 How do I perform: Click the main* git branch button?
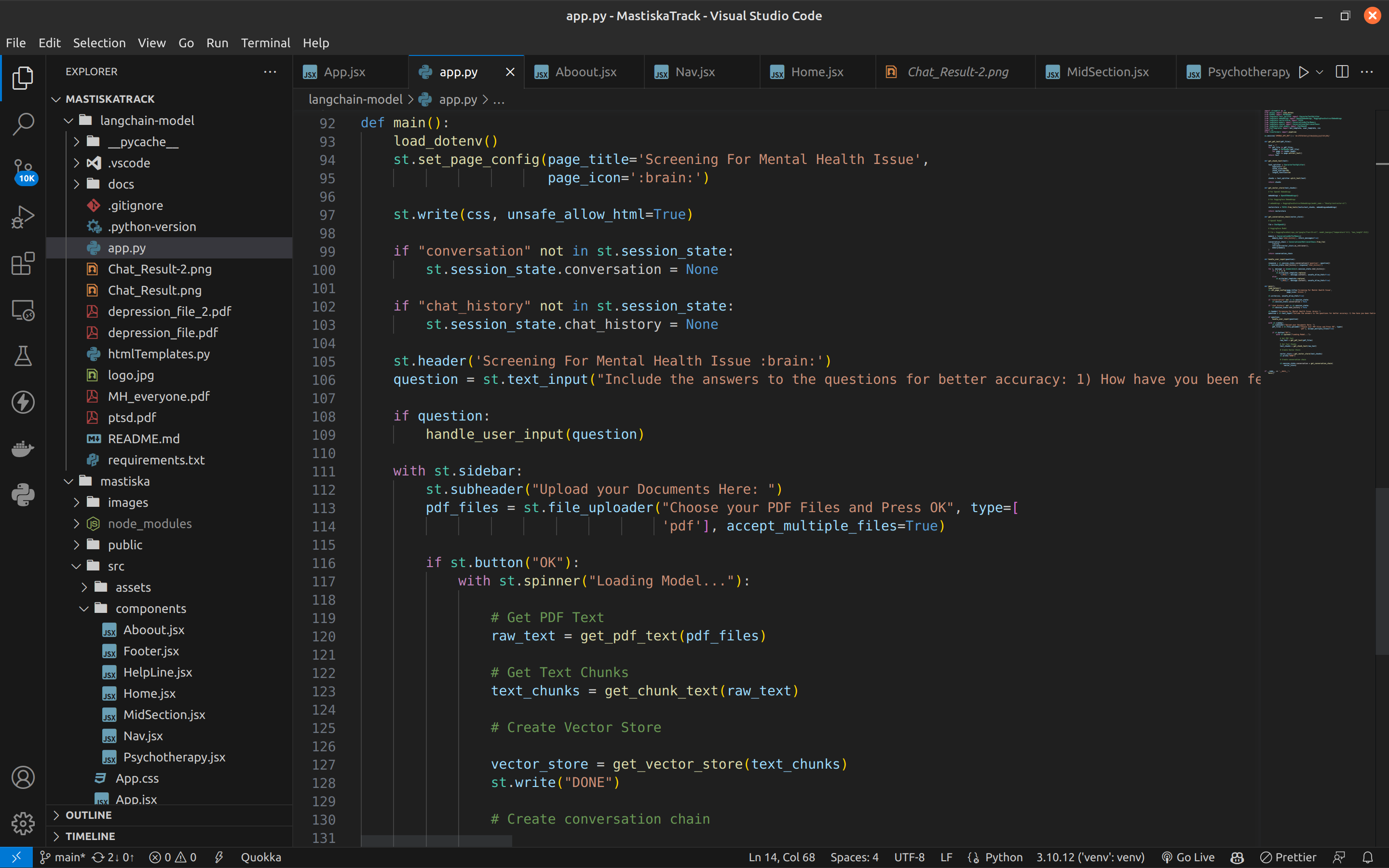(63, 857)
